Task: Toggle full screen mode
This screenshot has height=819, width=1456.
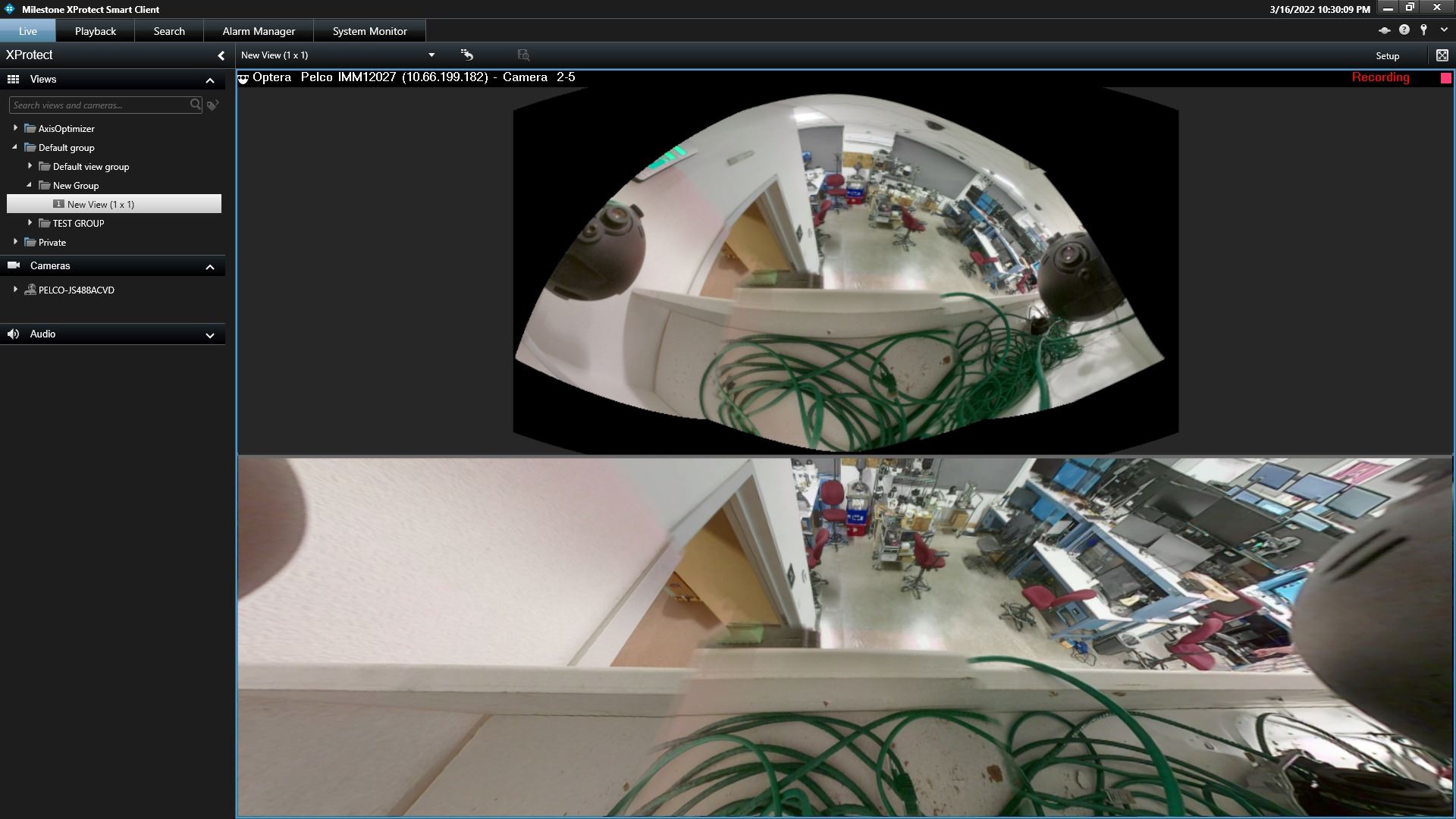Action: click(1442, 55)
